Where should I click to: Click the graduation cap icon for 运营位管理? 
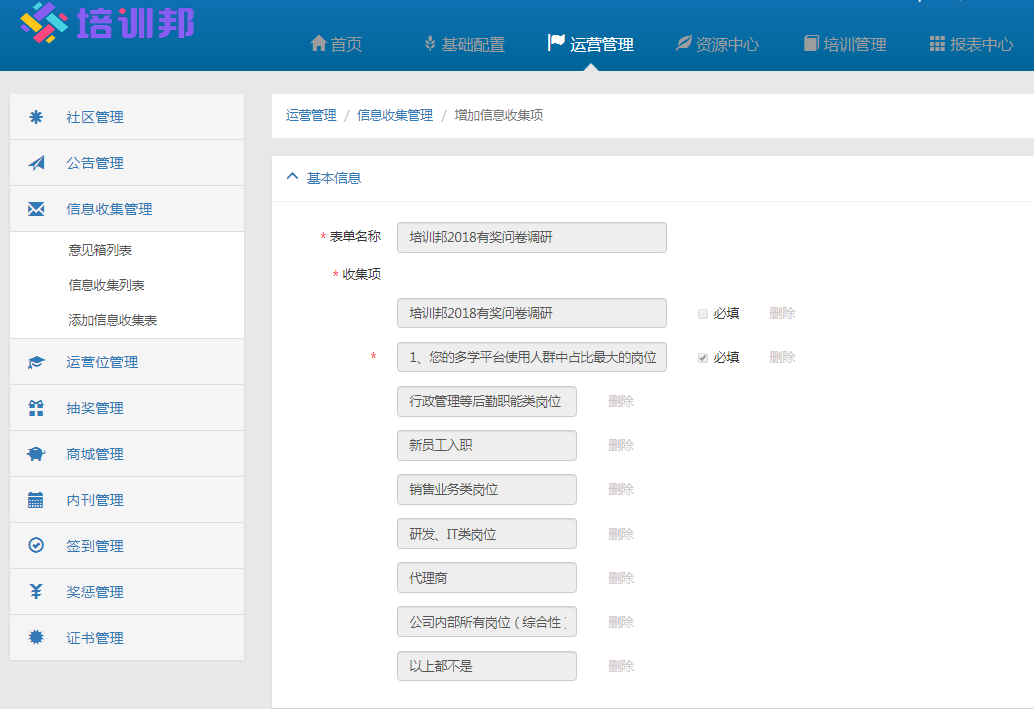pos(36,362)
